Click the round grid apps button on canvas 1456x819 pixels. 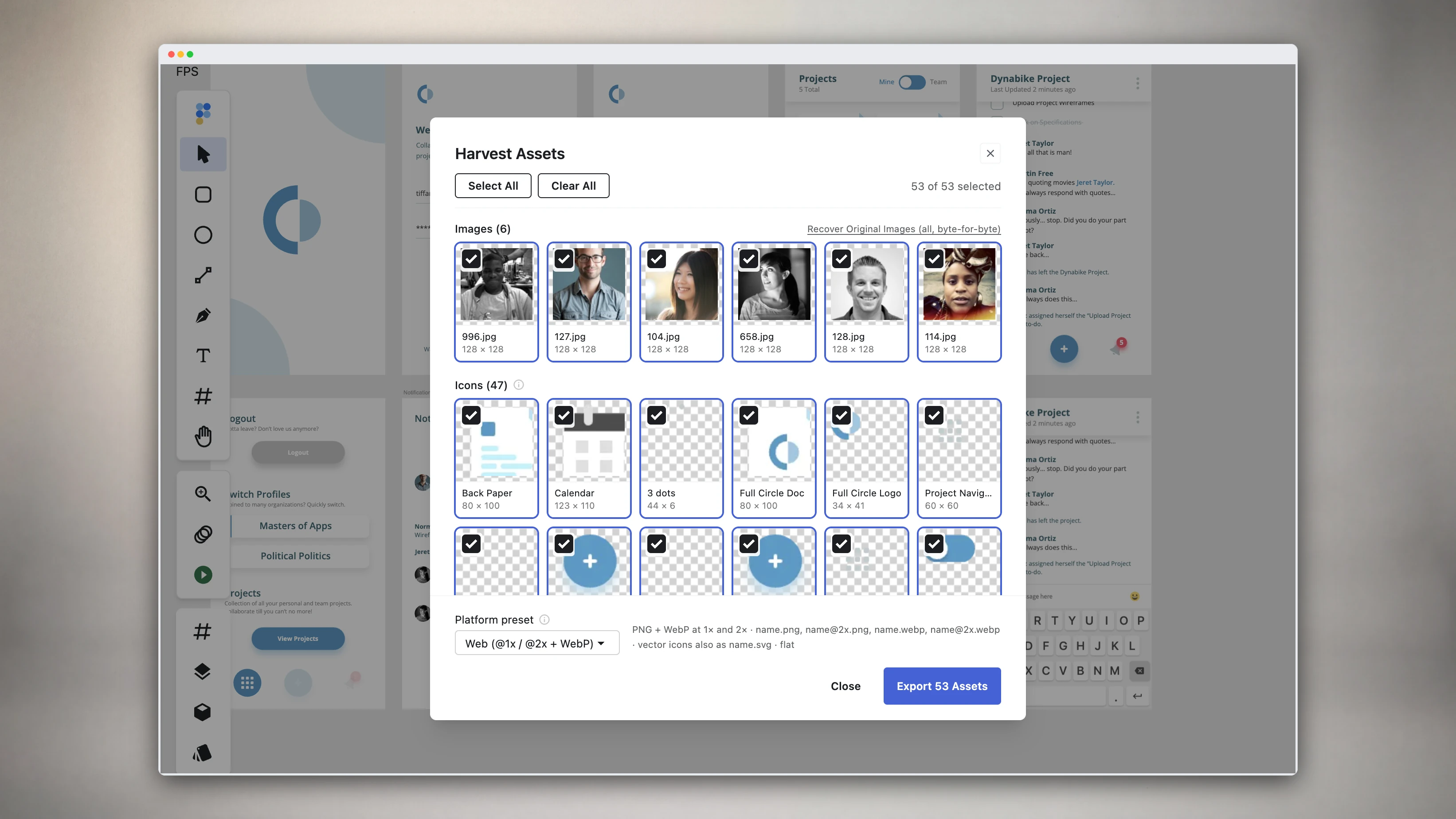247,683
